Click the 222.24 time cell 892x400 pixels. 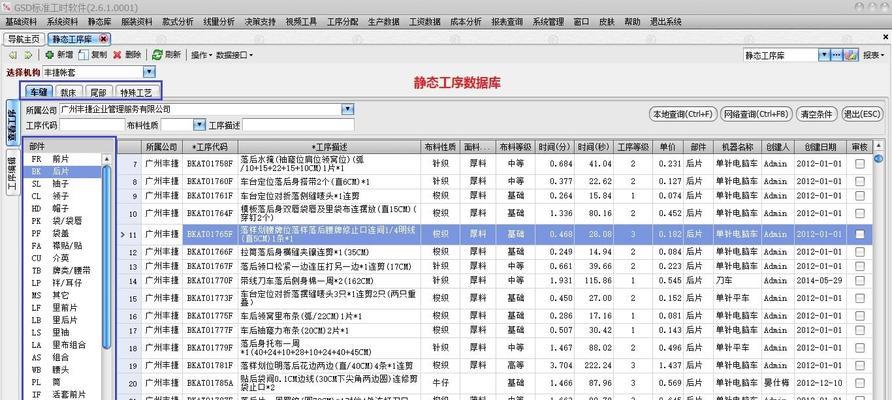(594, 365)
